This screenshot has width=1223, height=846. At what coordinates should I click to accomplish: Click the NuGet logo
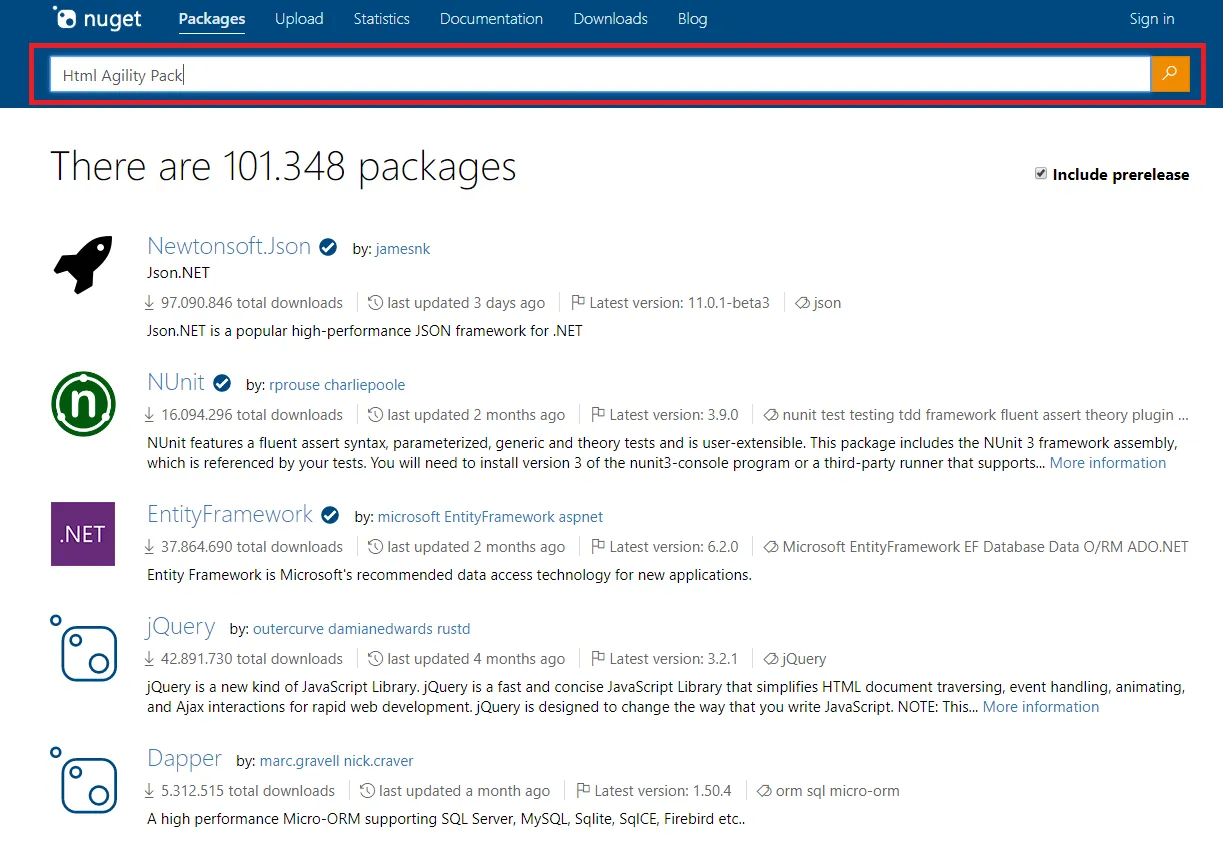(98, 18)
